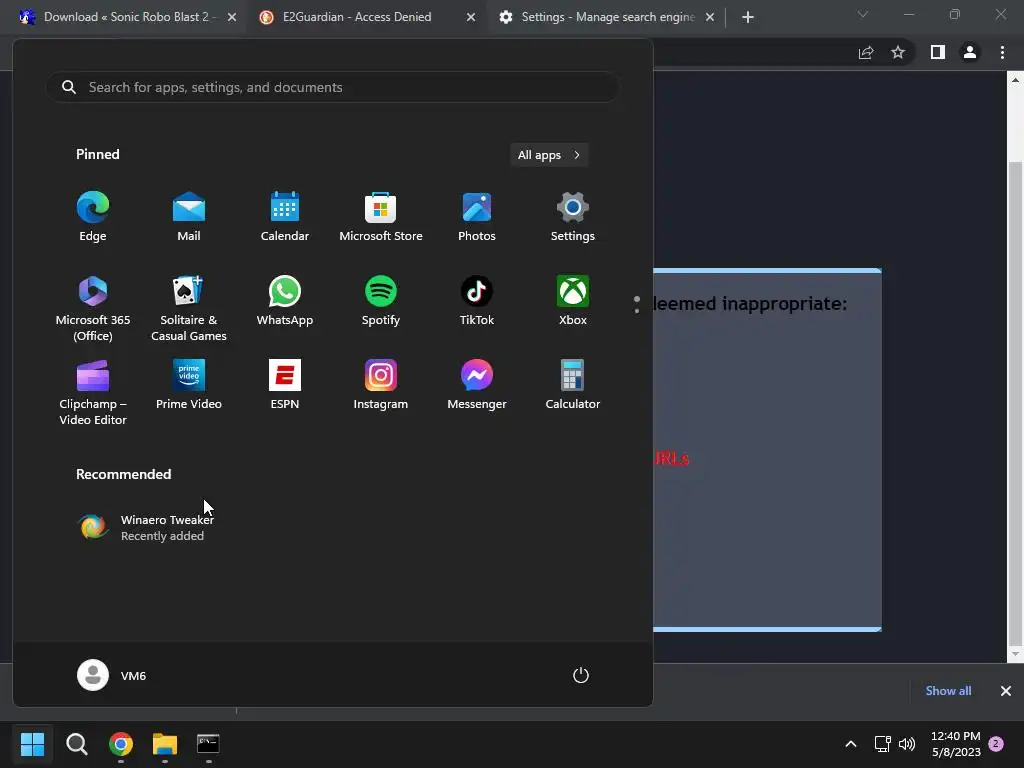The width and height of the screenshot is (1024, 768).
Task: Open network status tray icon
Action: (882, 744)
